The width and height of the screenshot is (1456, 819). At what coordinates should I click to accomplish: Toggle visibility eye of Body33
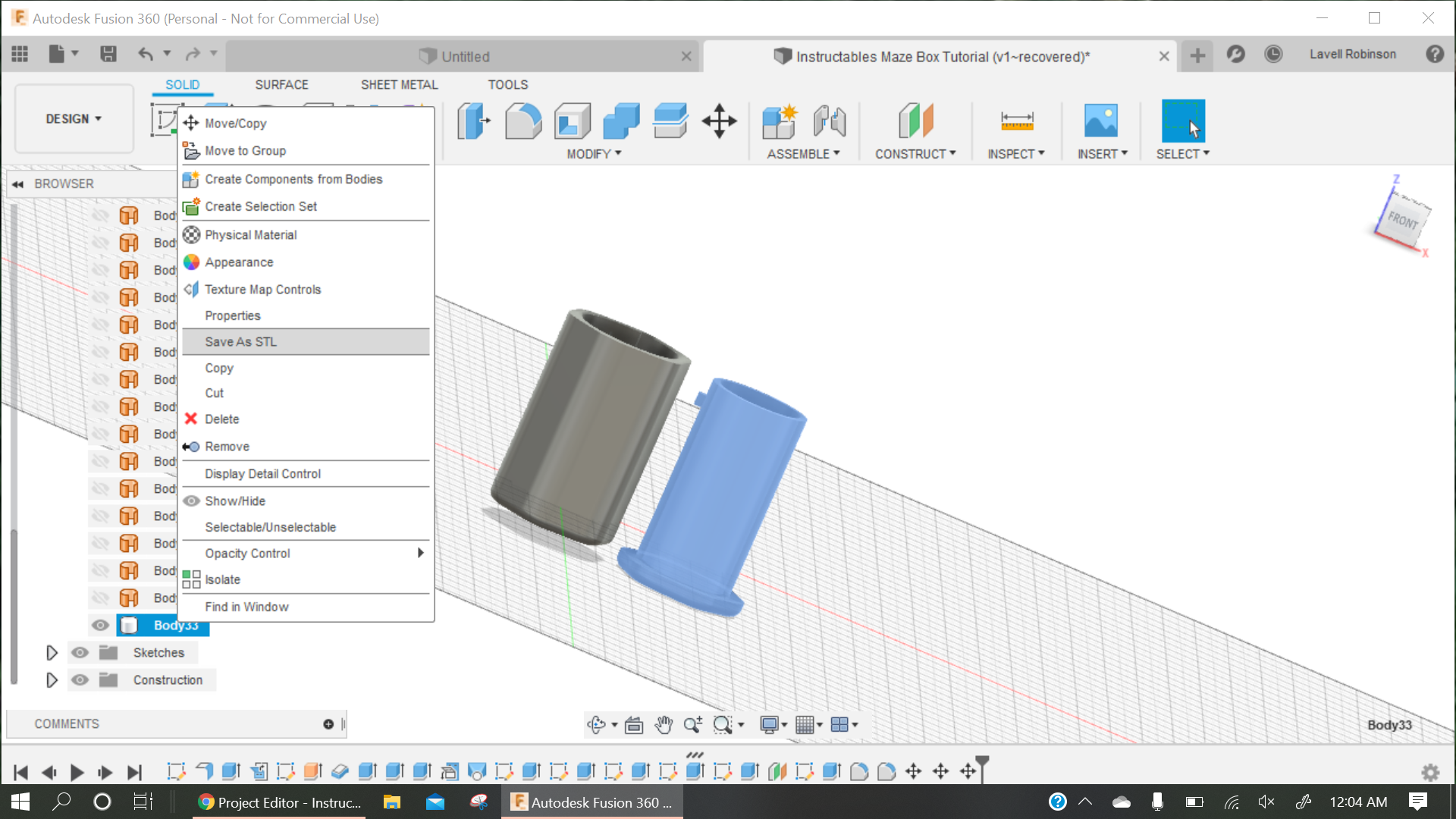tap(100, 626)
